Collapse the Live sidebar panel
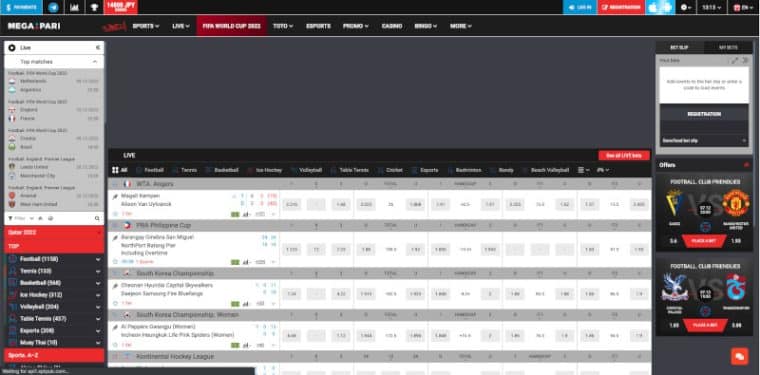The width and height of the screenshot is (760, 375). click(98, 47)
